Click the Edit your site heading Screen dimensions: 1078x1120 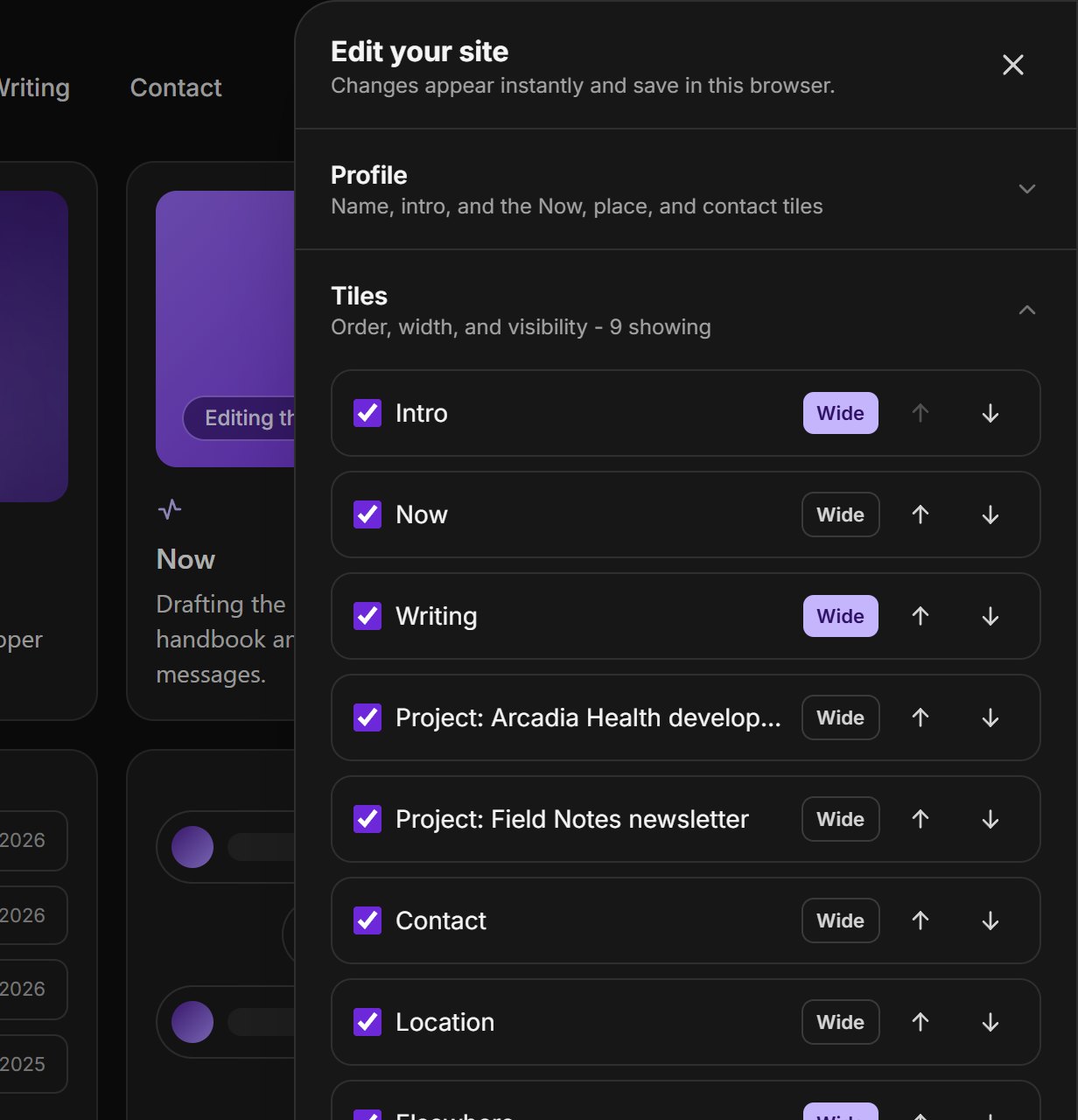tap(420, 52)
